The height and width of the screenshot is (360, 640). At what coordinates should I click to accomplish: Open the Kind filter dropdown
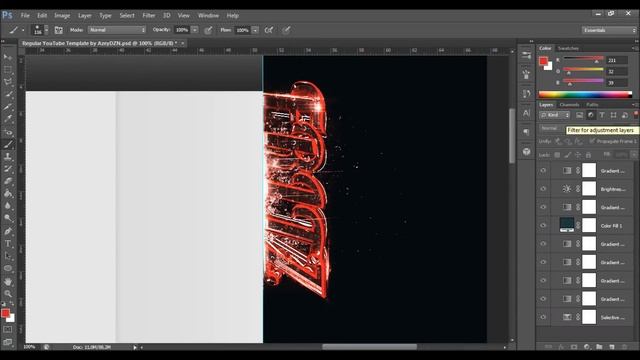554,116
